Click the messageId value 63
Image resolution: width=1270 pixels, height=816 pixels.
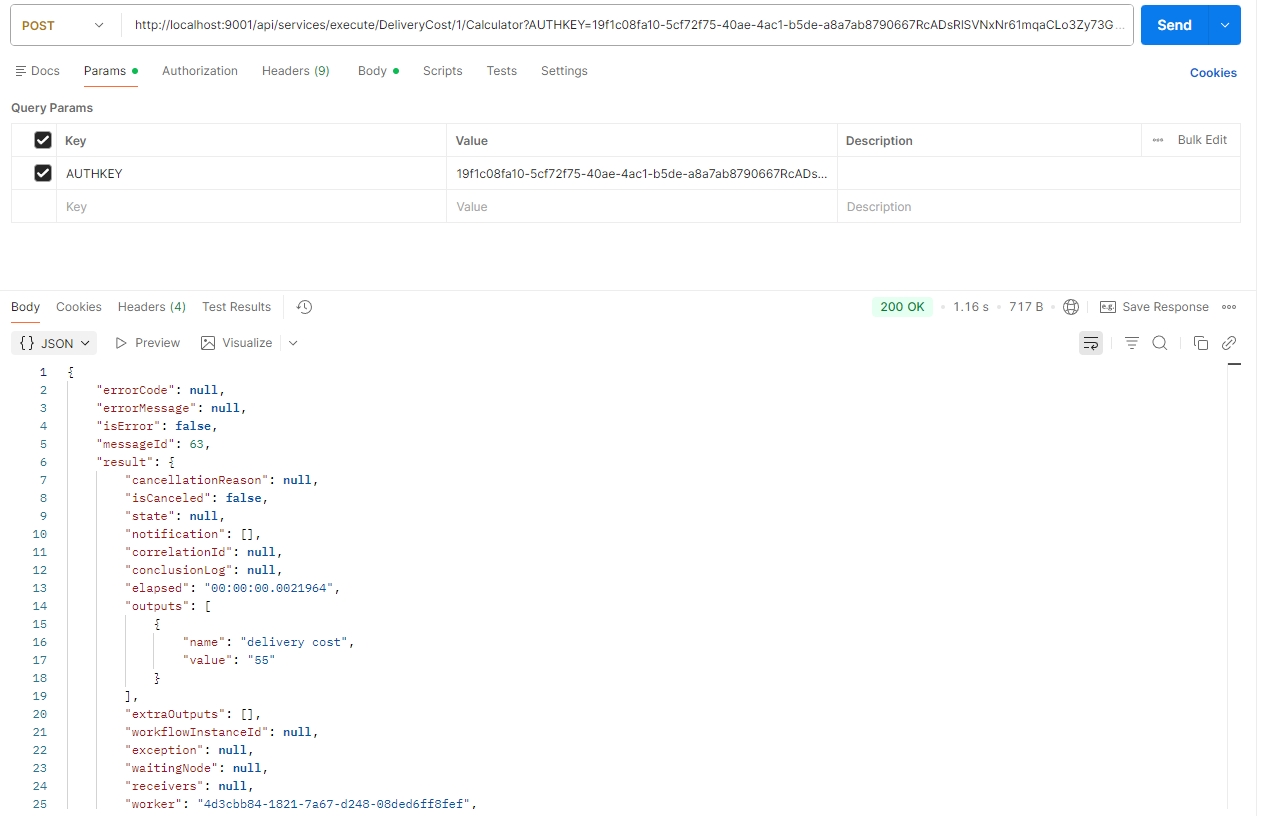pos(196,444)
